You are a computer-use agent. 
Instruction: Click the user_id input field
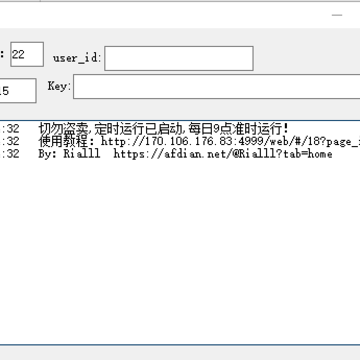[x=179, y=58]
